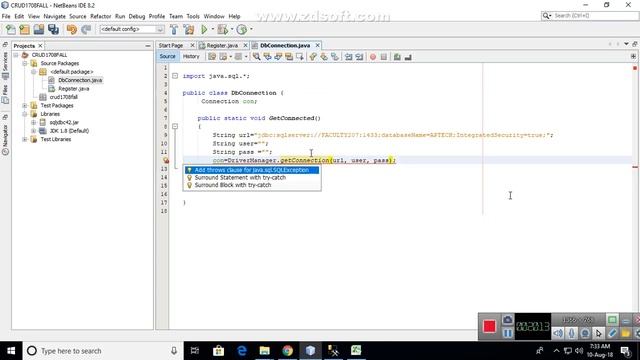Open the Profile Project dropdown arrow
The height and width of the screenshot is (360, 640).
point(251,29)
